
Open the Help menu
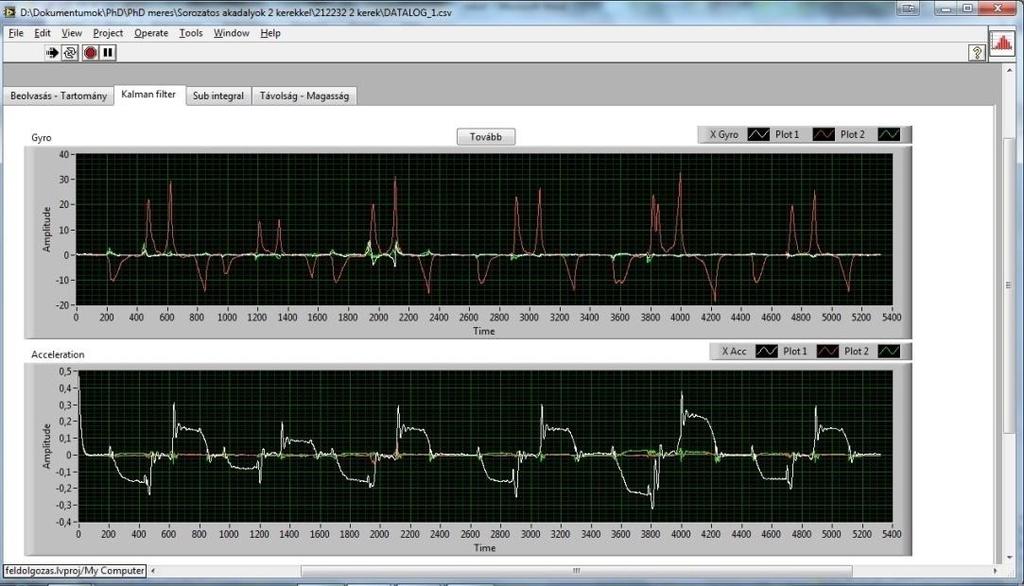tap(270, 33)
